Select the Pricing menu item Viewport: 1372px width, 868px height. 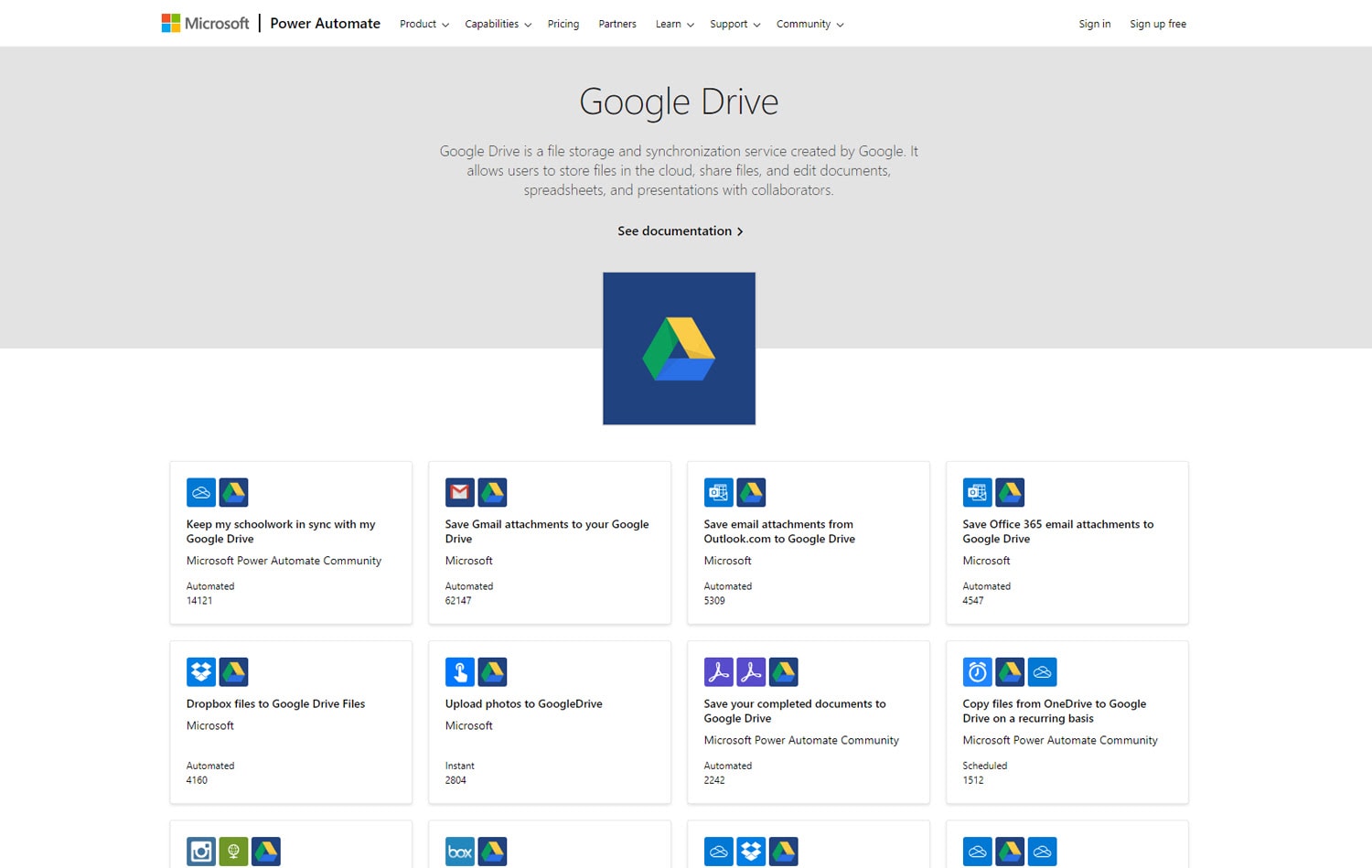coord(563,24)
